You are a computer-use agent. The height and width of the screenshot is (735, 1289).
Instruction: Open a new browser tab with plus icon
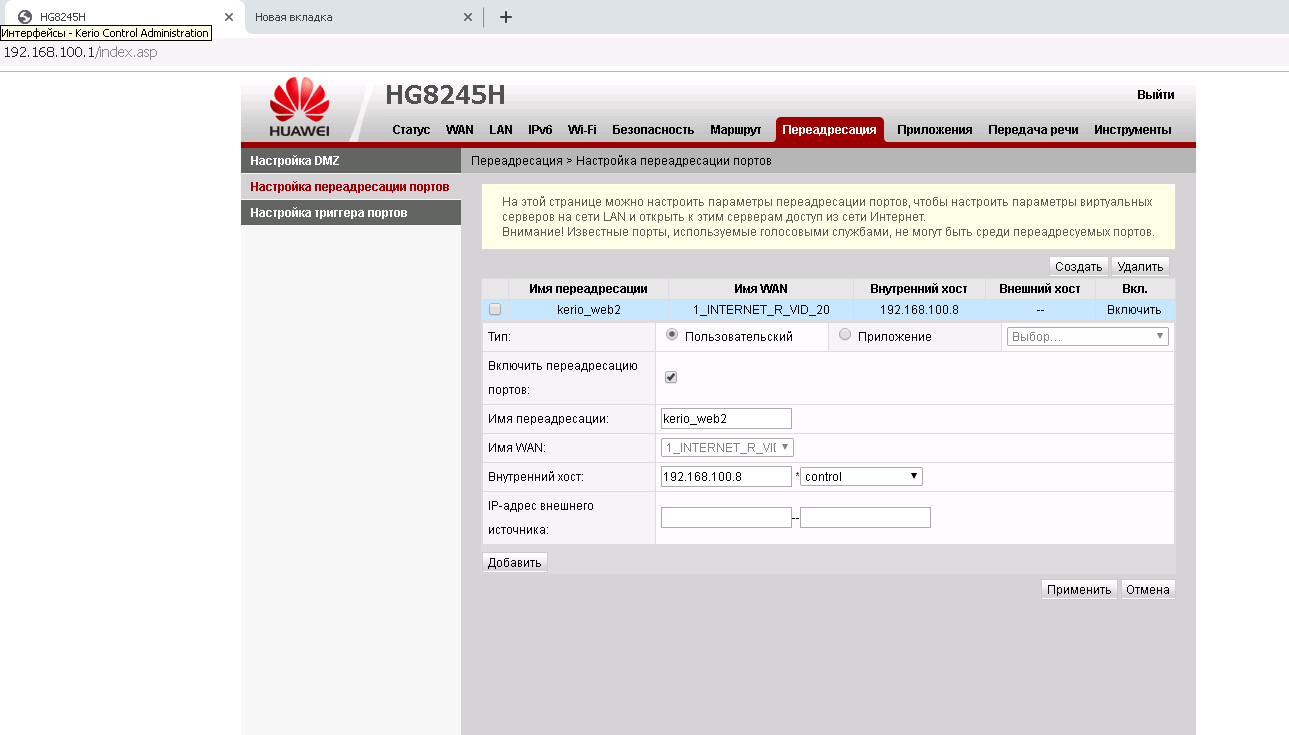coord(506,17)
